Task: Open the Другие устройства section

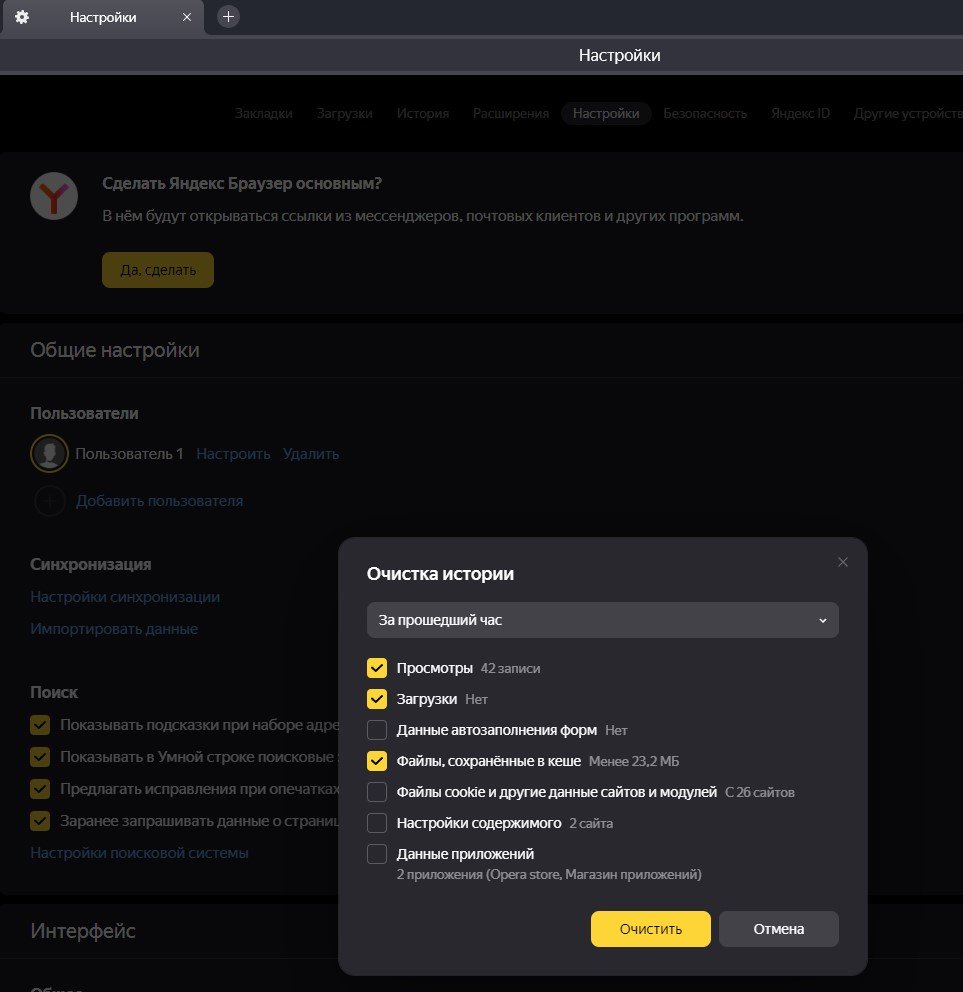Action: click(908, 113)
